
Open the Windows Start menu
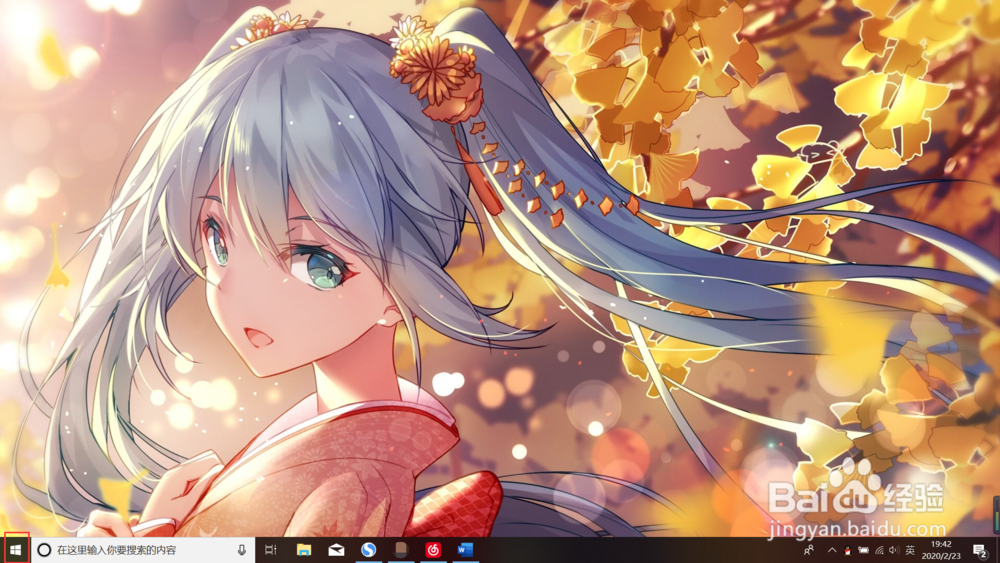click(x=16, y=550)
